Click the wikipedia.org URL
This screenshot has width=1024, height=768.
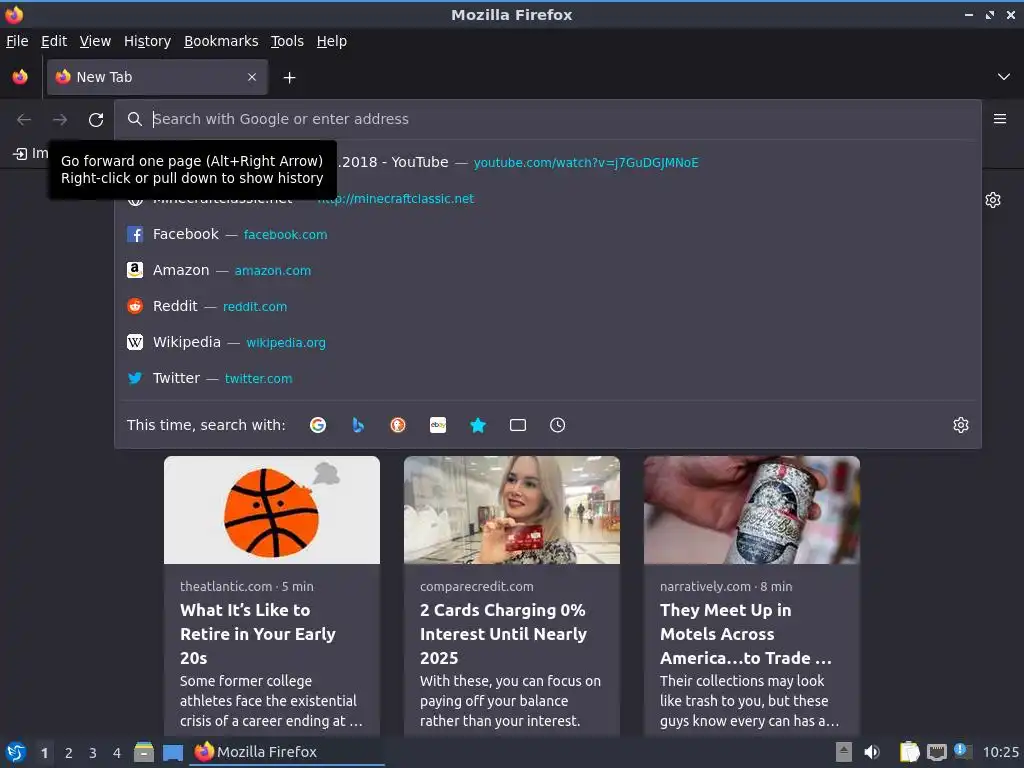285,342
